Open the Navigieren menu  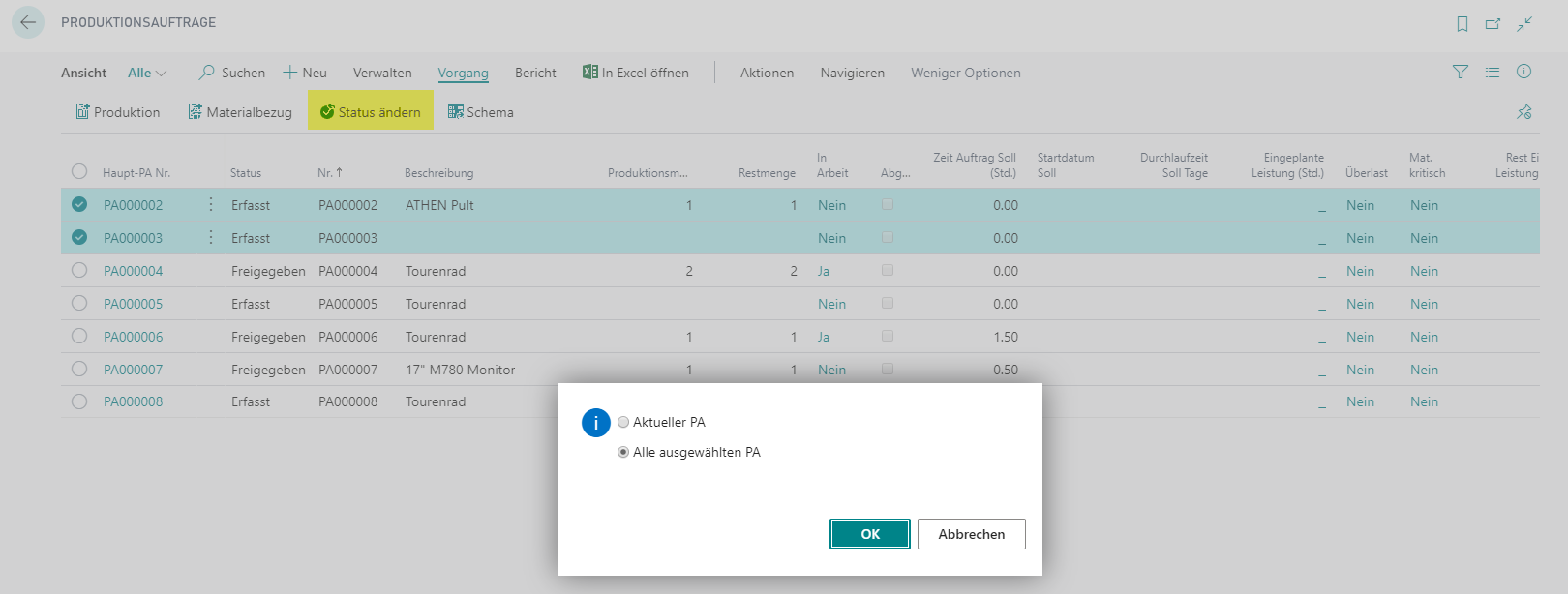[x=853, y=73]
